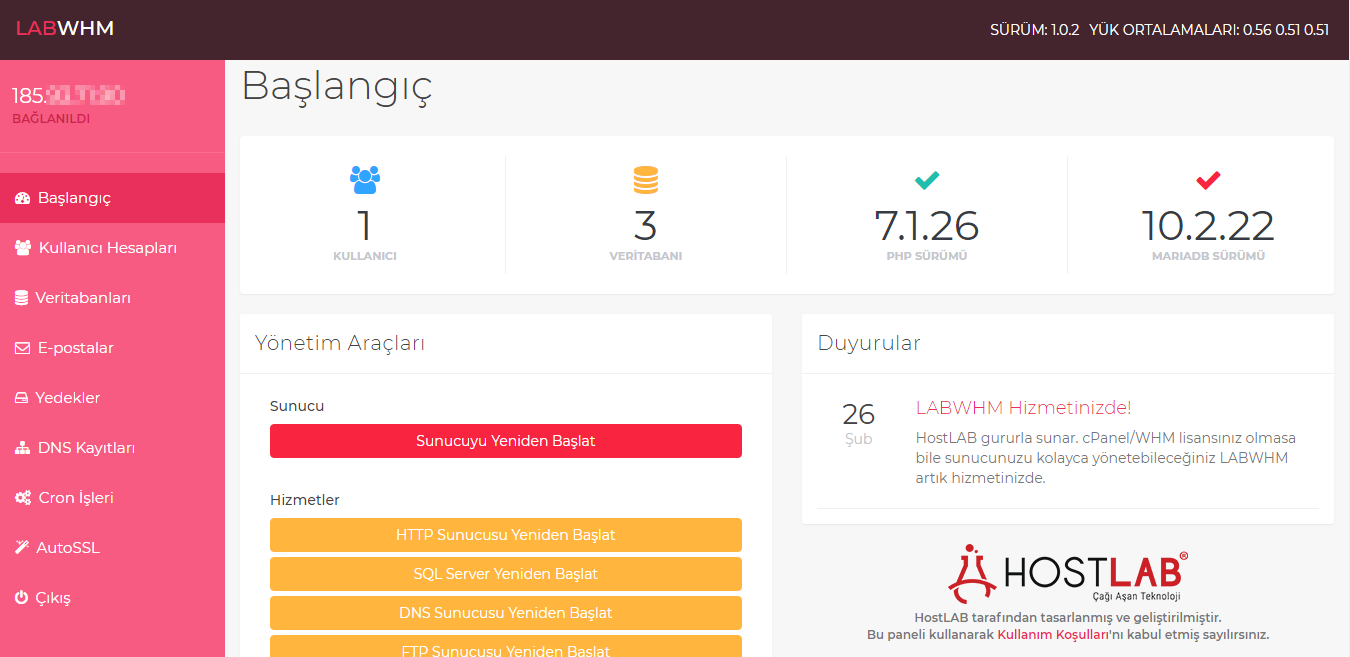The height and width of the screenshot is (657, 1350).
Task: Click the LABWHM logo
Action: pos(65,29)
